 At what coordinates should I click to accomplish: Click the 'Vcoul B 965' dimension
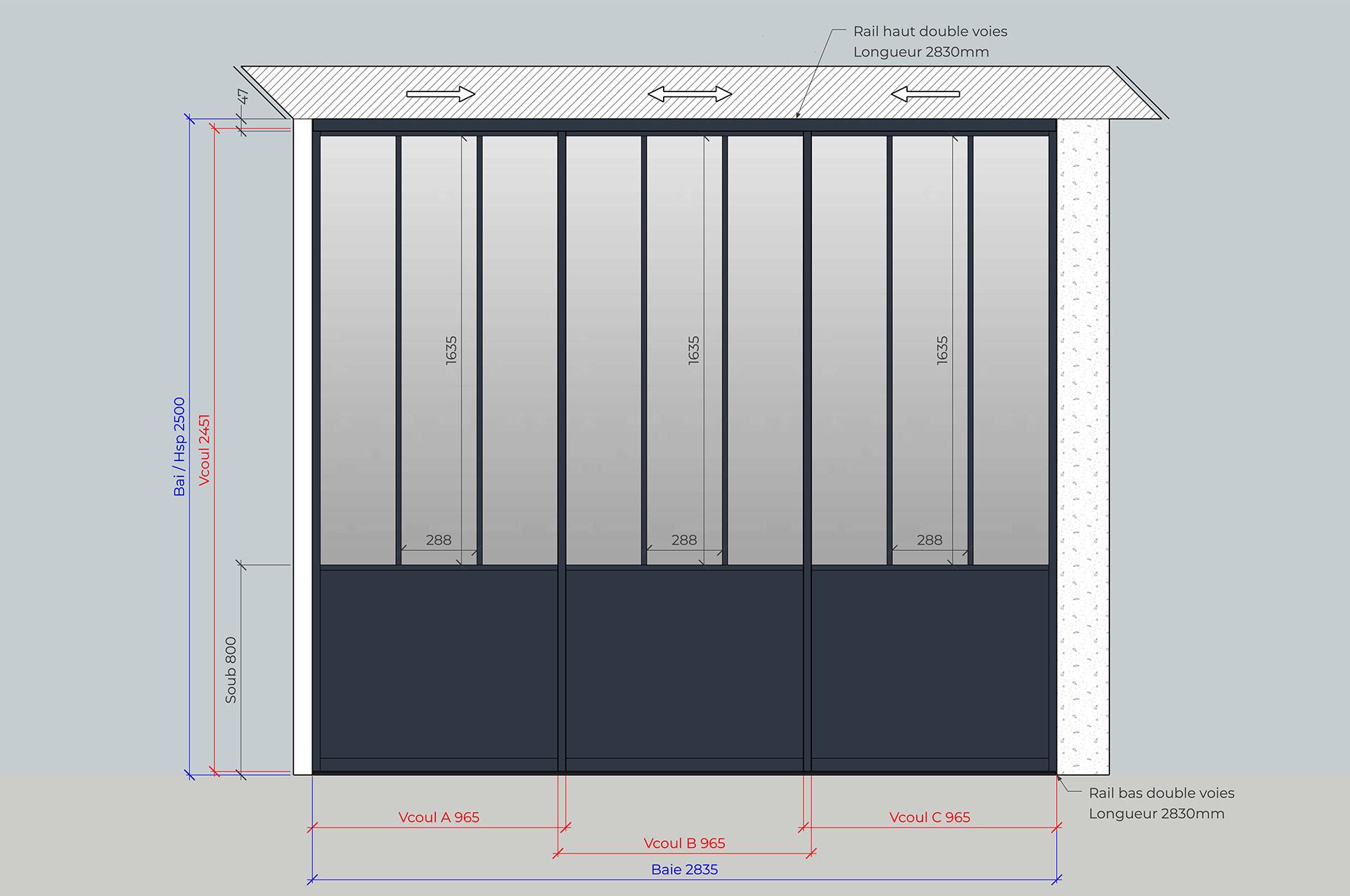(684, 843)
